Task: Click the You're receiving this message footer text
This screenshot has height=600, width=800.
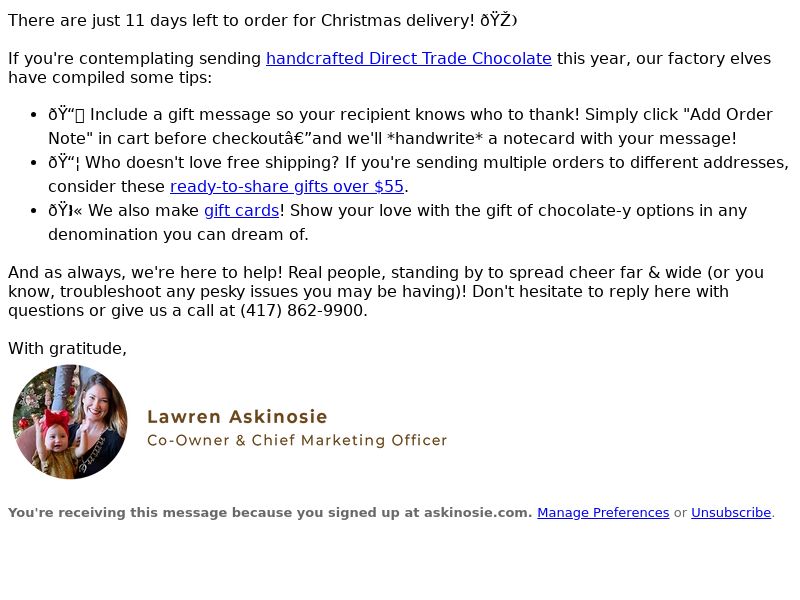Action: (270, 513)
